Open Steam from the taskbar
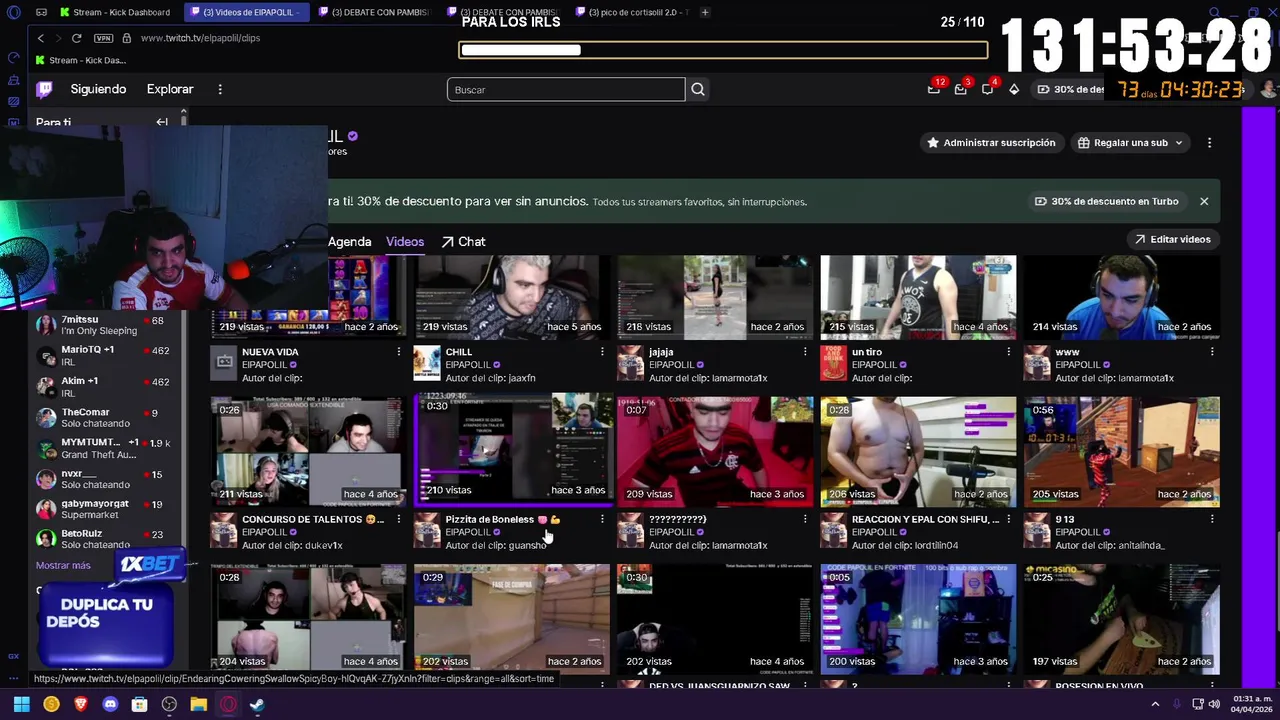 (x=258, y=704)
